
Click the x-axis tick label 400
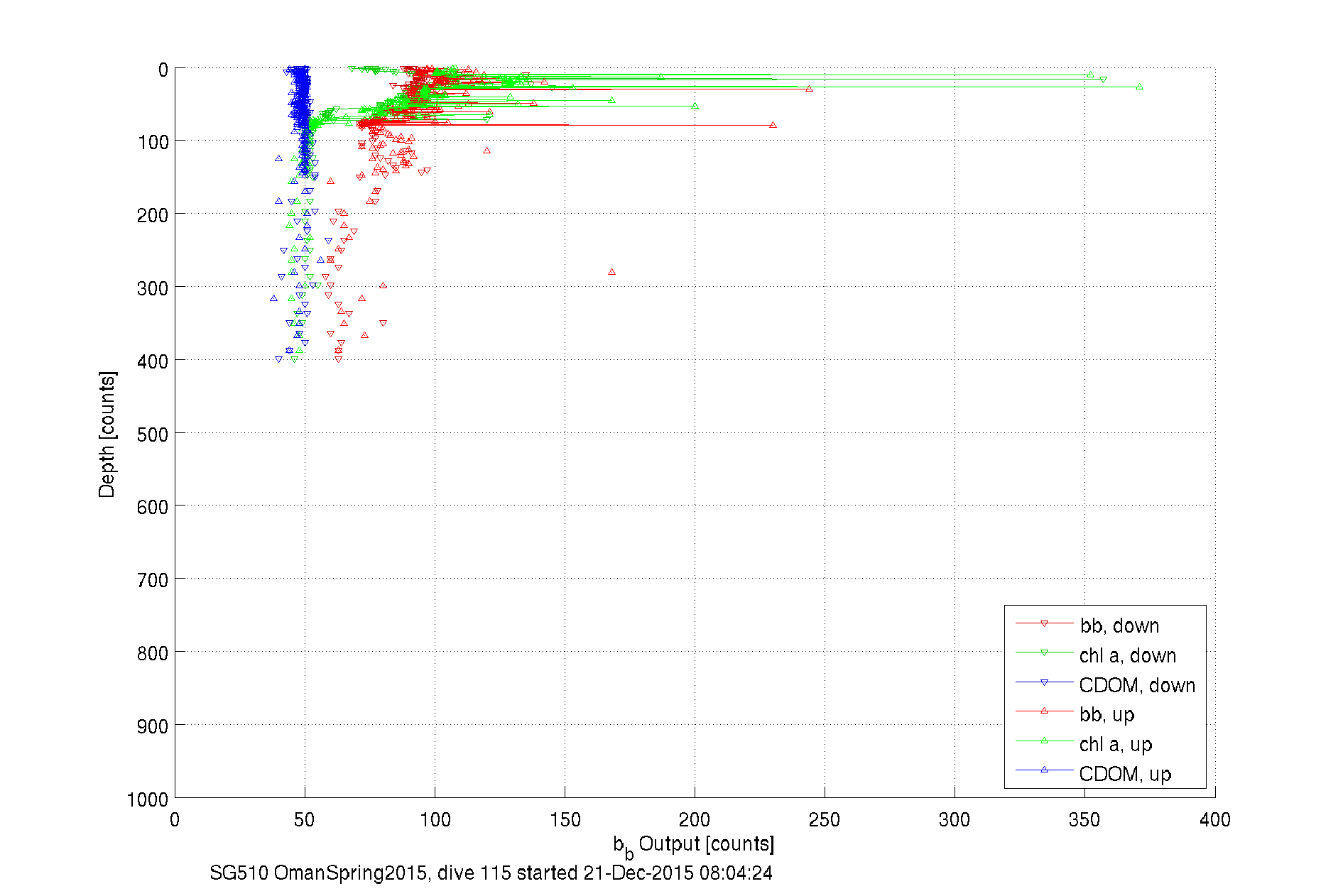click(1214, 820)
